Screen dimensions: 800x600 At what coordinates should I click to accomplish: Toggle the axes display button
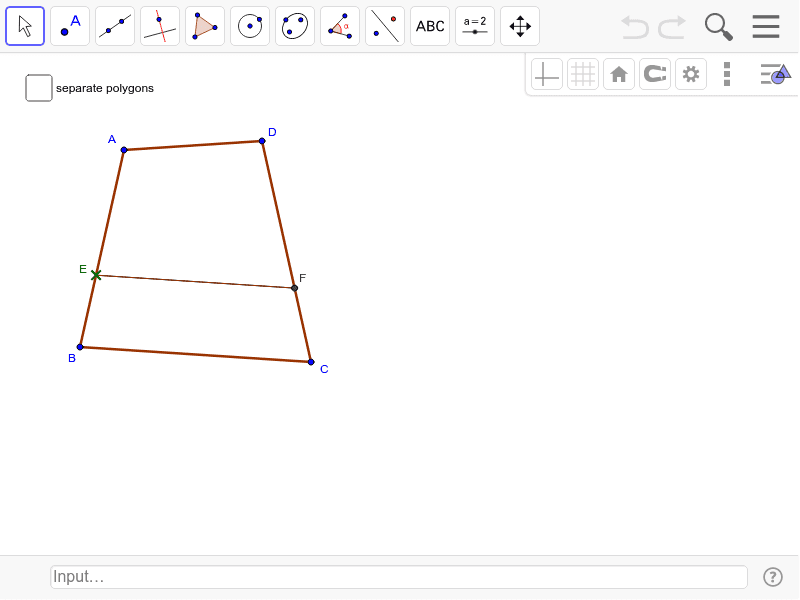pos(547,74)
